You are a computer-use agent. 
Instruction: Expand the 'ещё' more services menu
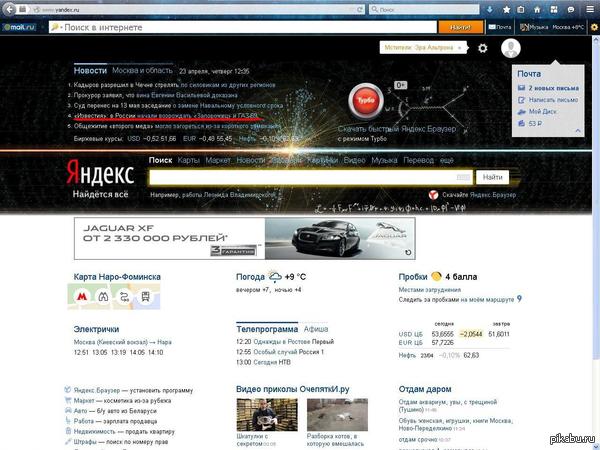447,160
